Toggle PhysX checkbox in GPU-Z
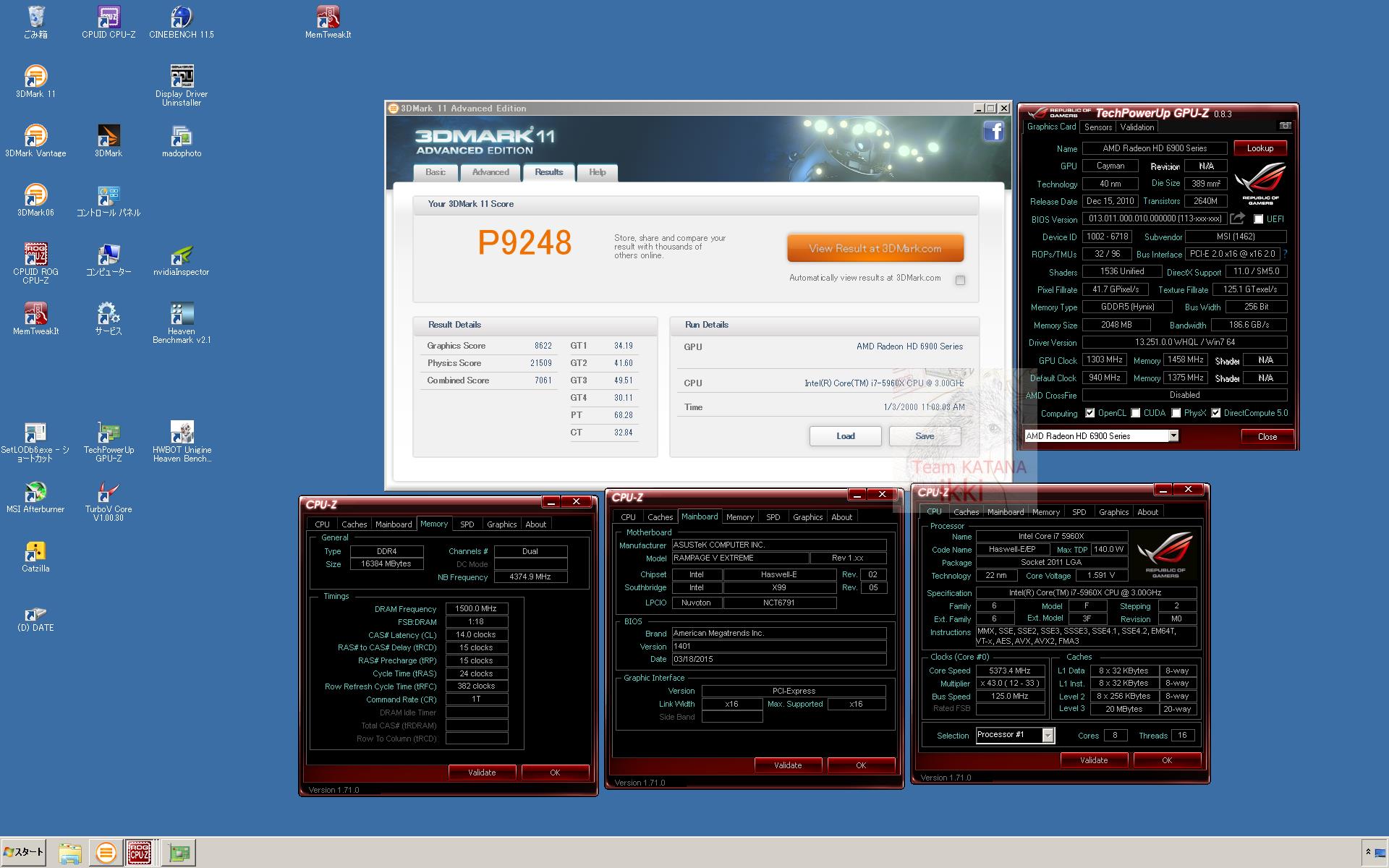Image resolution: width=1389 pixels, height=868 pixels. click(x=1176, y=413)
